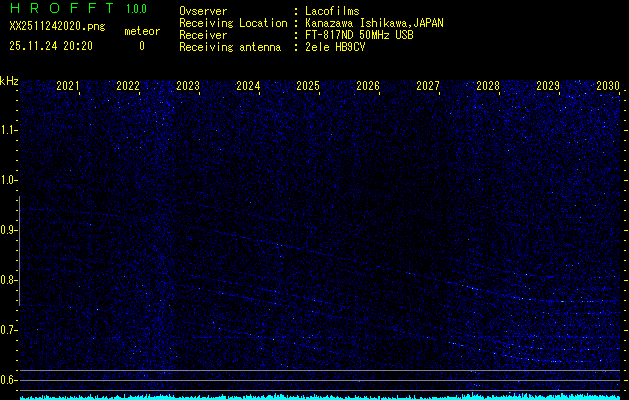Select the 25.11.24 20:20 timestamp
The height and width of the screenshot is (400, 629).
50,46
